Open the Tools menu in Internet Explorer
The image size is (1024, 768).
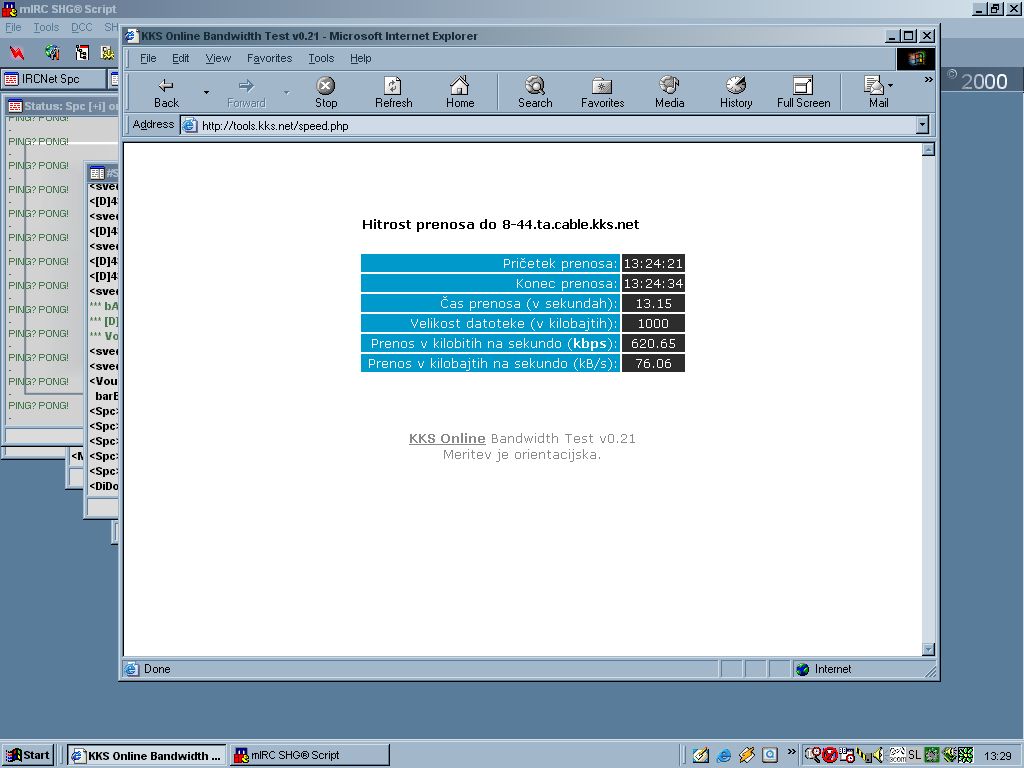tap(321, 58)
